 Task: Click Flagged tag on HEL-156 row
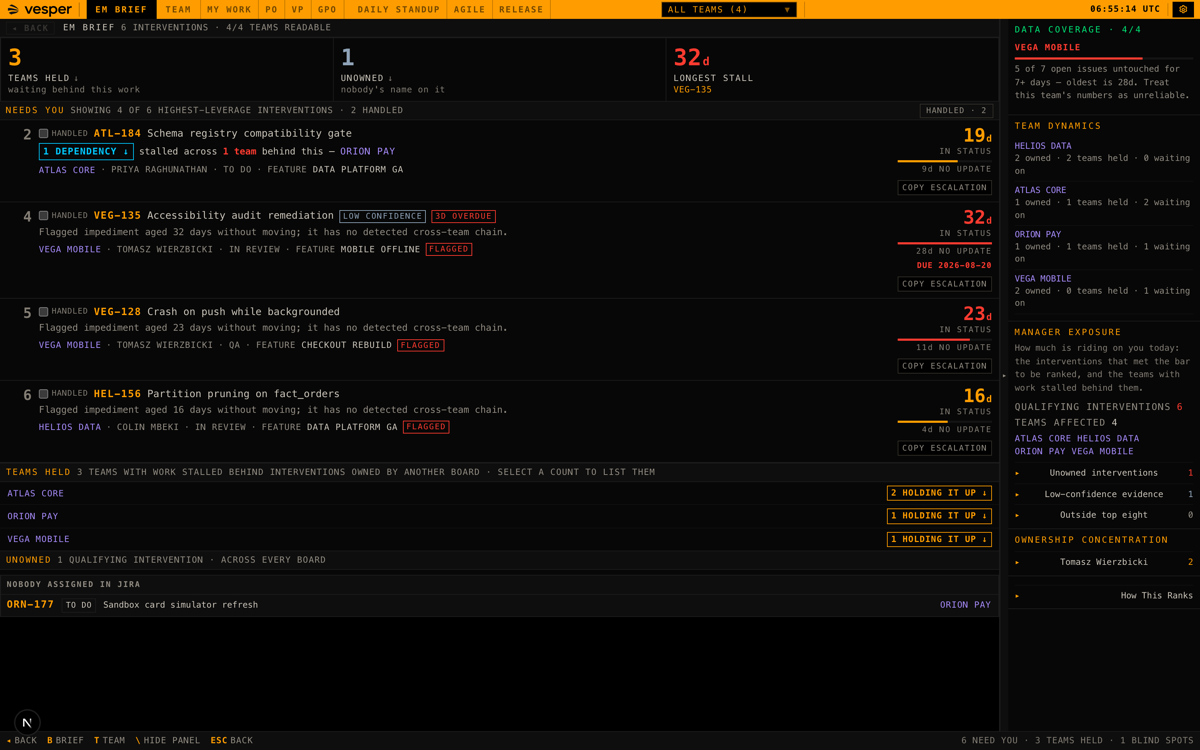(x=426, y=427)
